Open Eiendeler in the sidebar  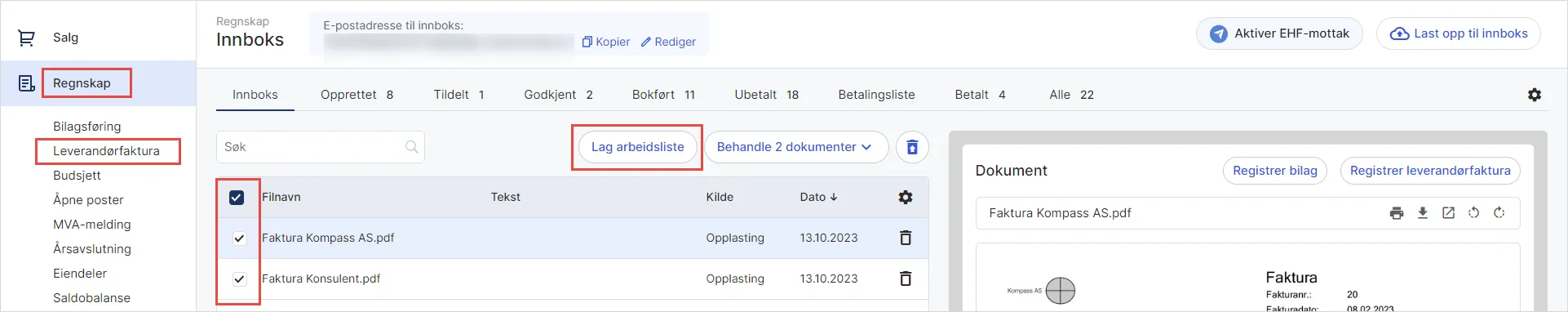tap(80, 274)
